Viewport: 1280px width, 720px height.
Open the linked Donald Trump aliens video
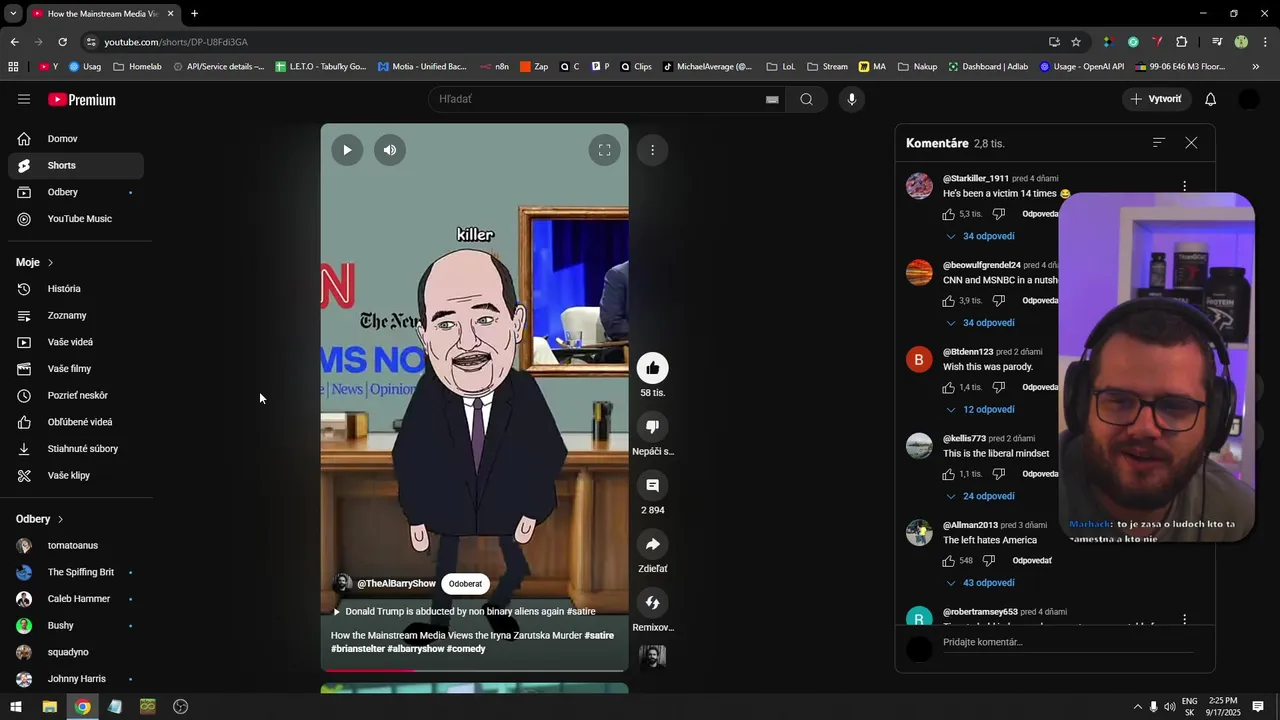click(x=463, y=611)
